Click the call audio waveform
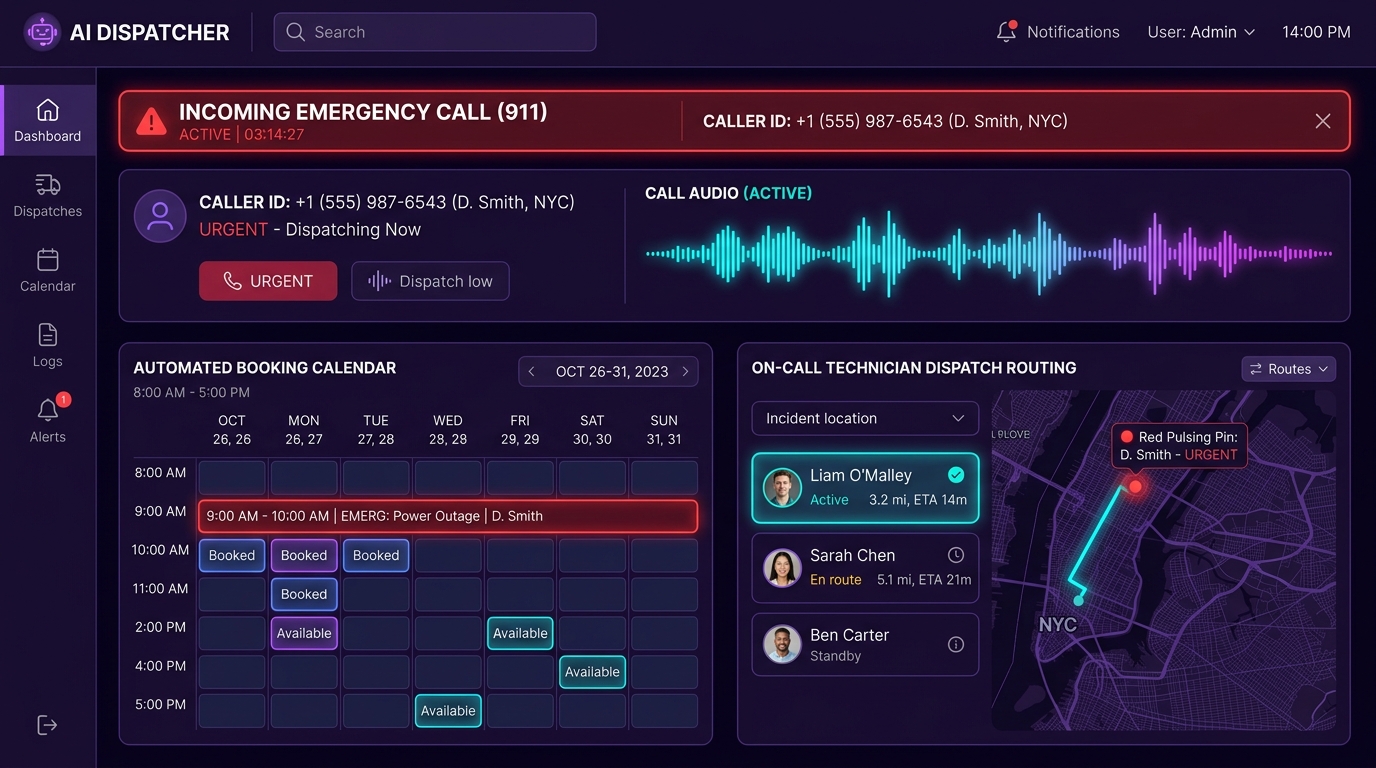 988,254
